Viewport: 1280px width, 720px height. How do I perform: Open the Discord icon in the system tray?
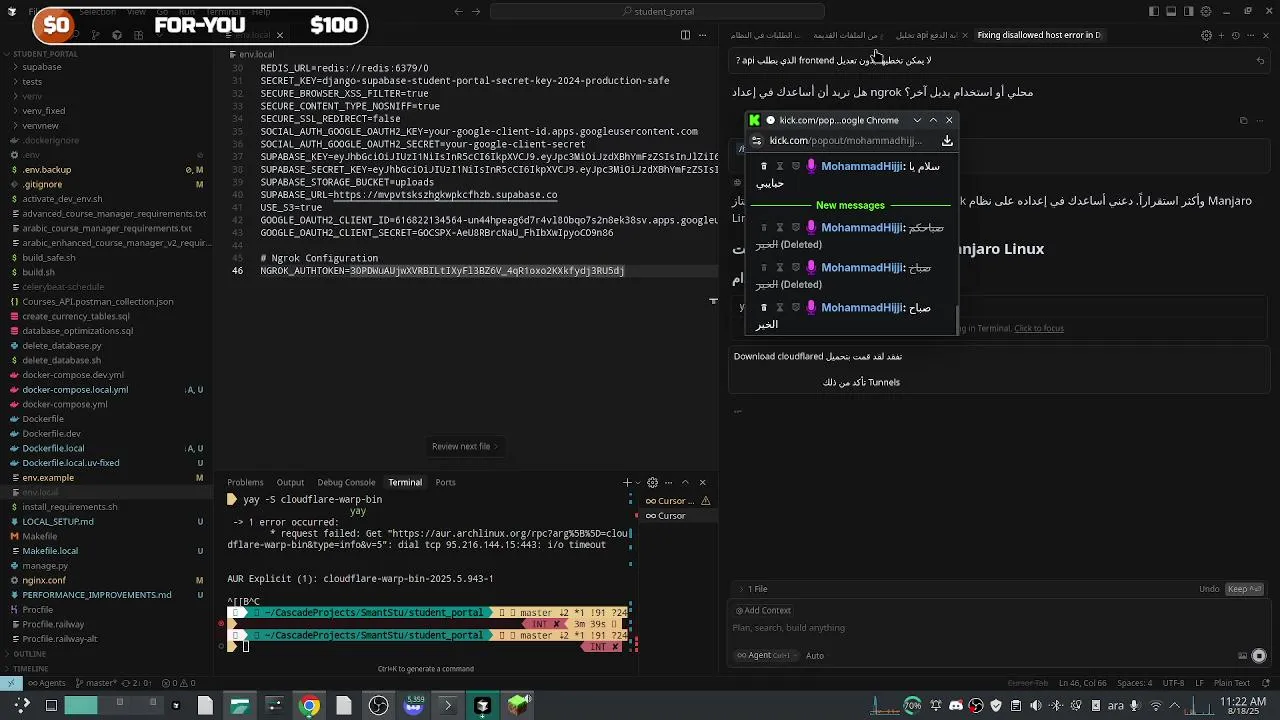pyautogui.click(x=956, y=706)
